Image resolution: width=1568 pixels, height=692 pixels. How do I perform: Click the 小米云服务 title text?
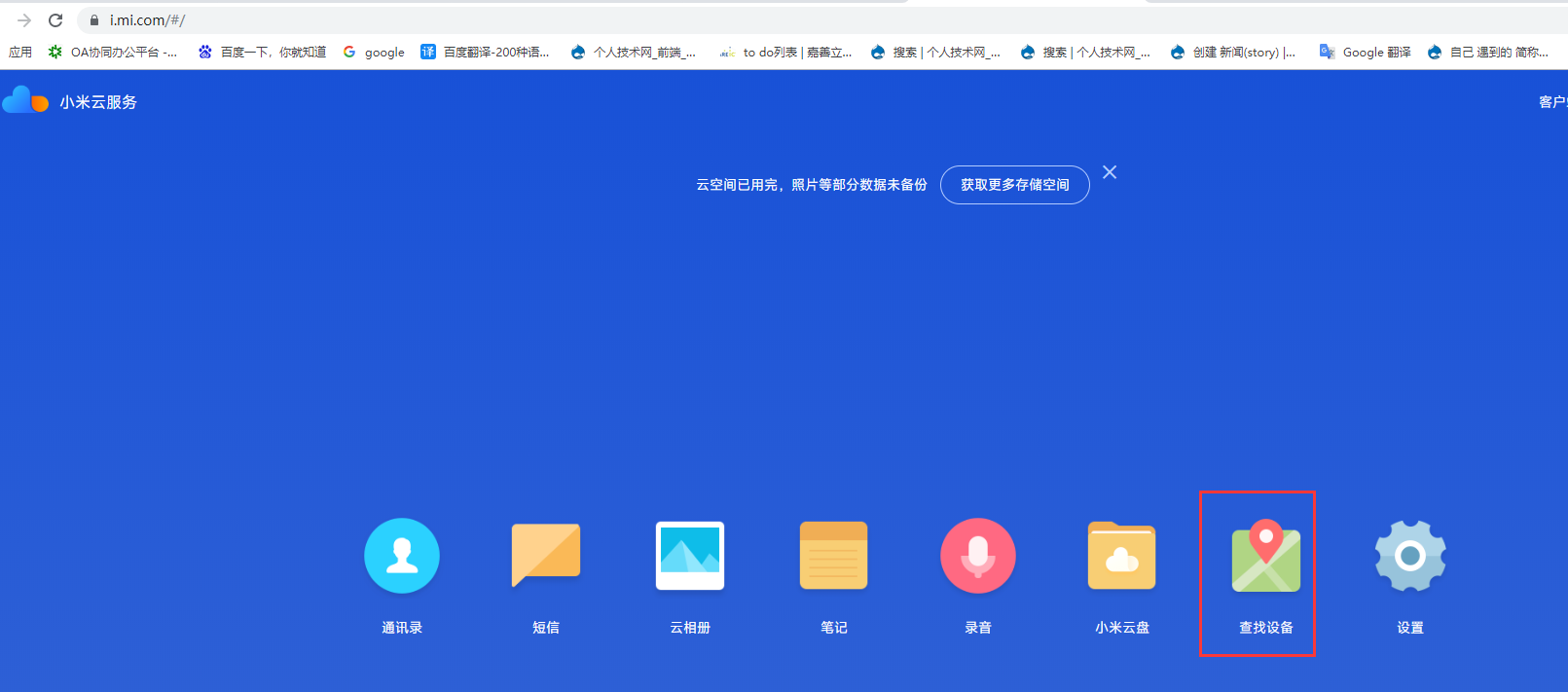98,102
